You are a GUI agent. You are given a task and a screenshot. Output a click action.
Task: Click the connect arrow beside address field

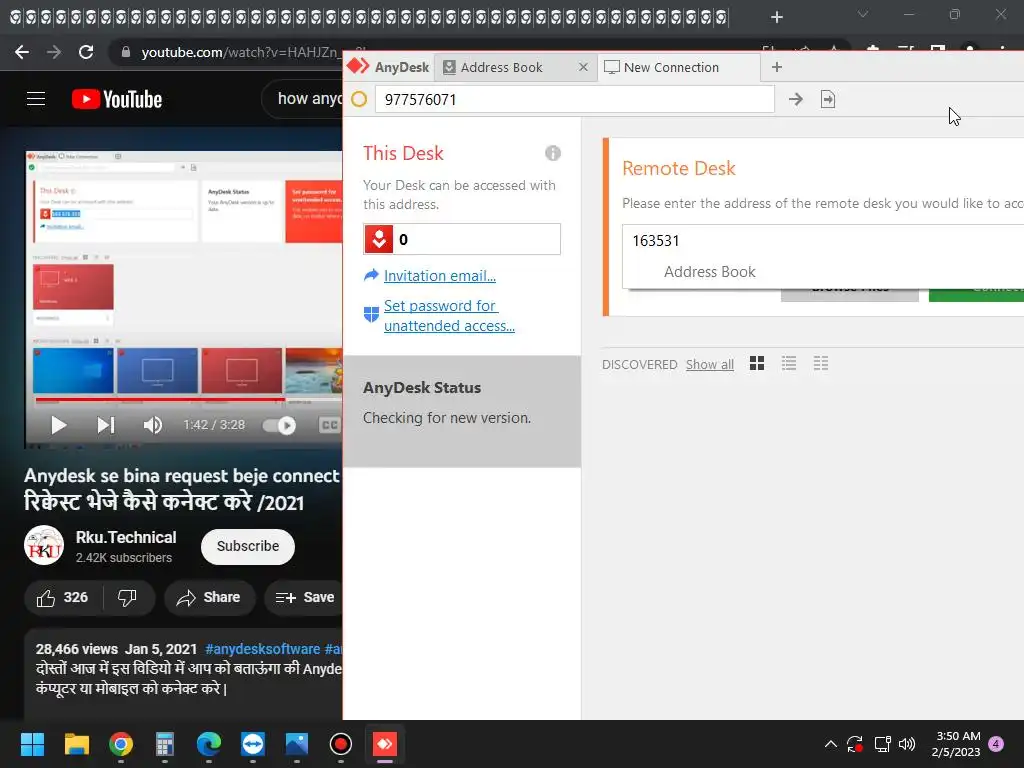795,99
